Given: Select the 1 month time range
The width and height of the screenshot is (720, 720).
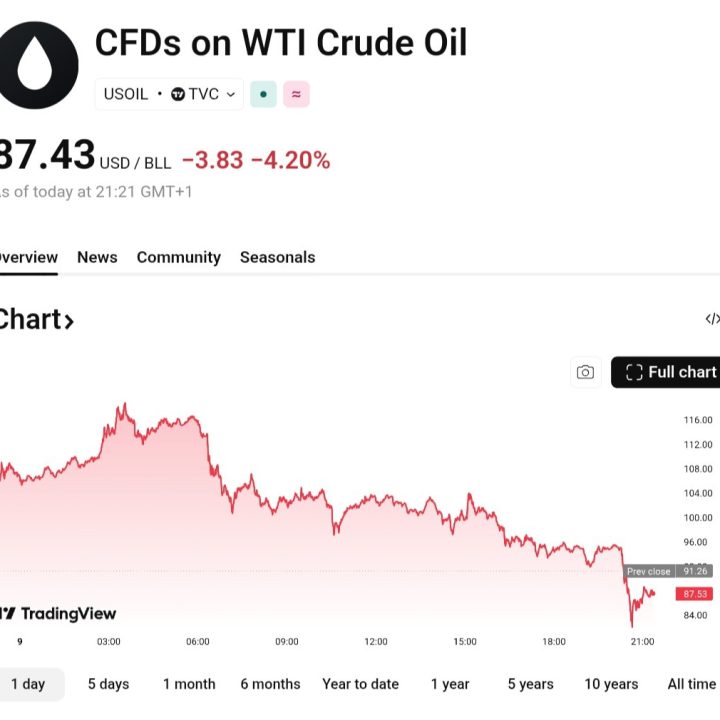Looking at the screenshot, I should (x=189, y=684).
